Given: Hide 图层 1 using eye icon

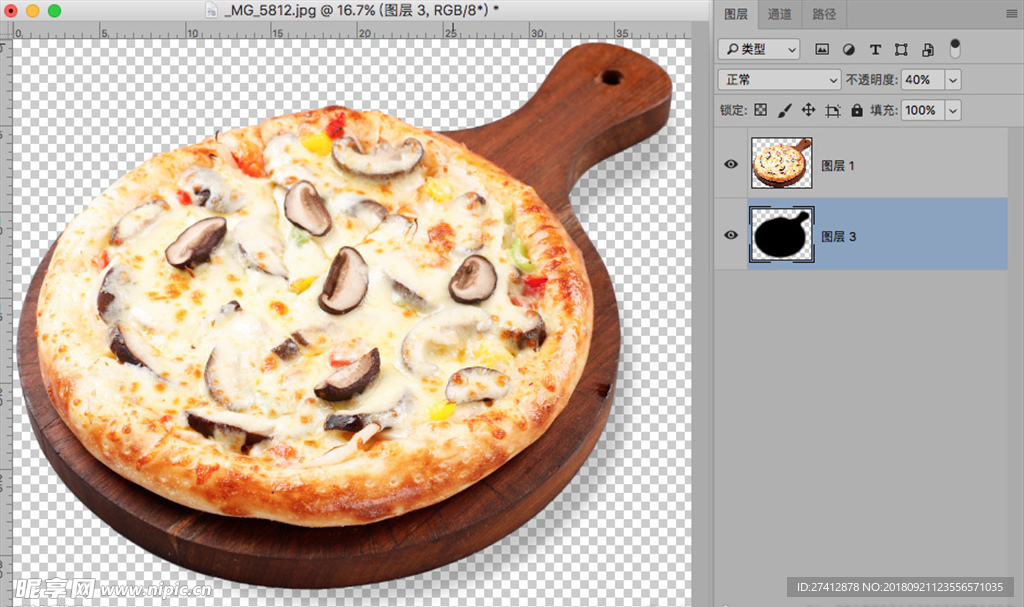Looking at the screenshot, I should pos(731,164).
